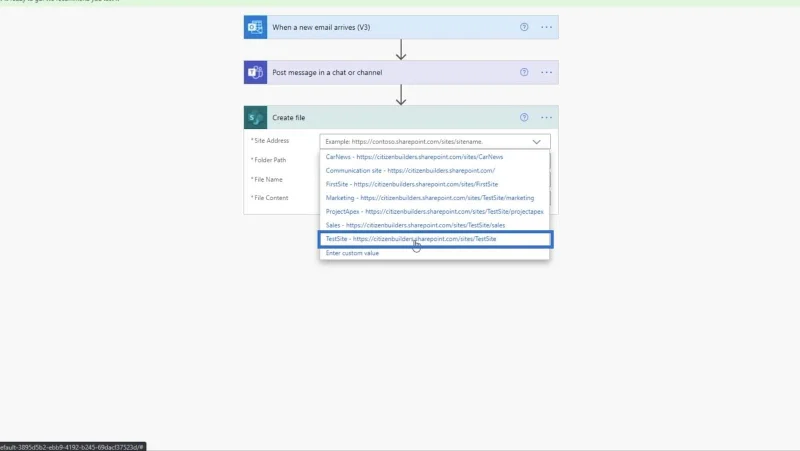Click the Outlook icon on the email trigger
The height and width of the screenshot is (451, 800).
255,27
